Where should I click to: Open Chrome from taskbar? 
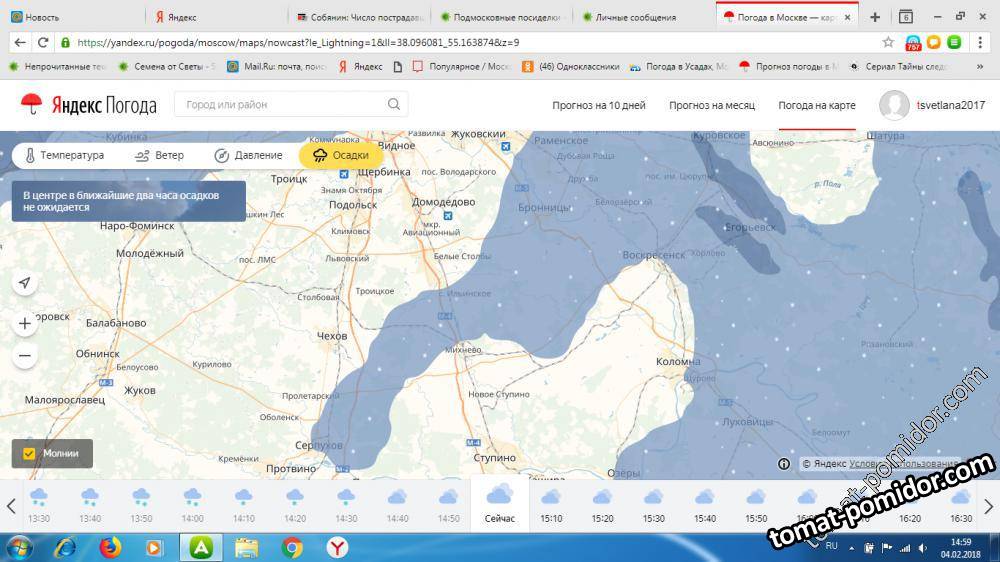[292, 548]
